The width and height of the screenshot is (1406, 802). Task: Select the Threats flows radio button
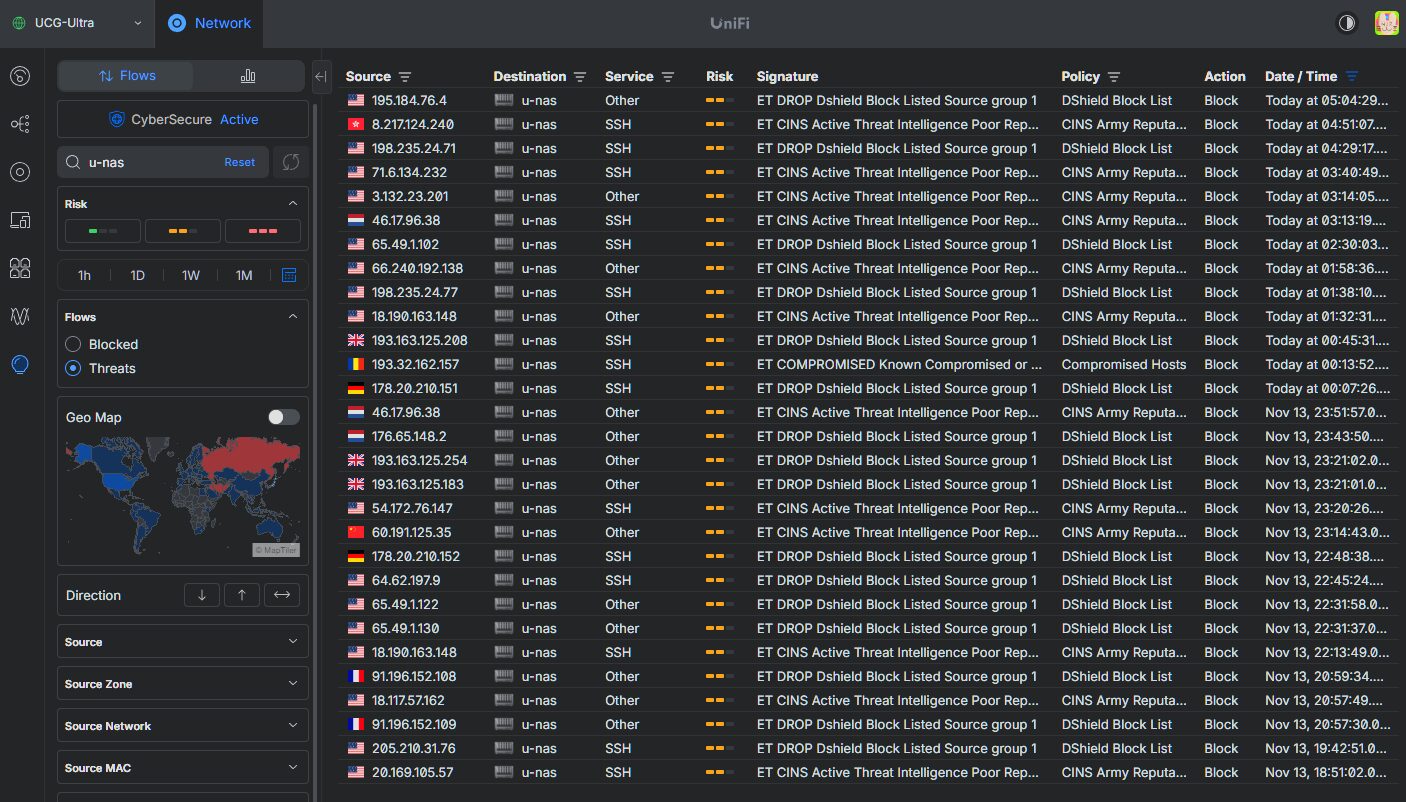[73, 368]
